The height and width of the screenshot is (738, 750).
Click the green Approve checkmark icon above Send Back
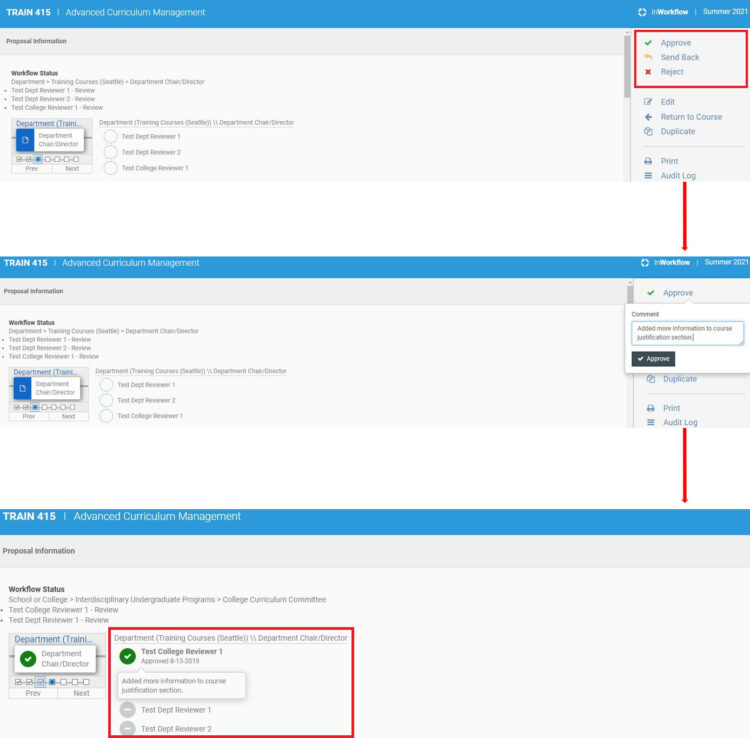click(x=648, y=43)
